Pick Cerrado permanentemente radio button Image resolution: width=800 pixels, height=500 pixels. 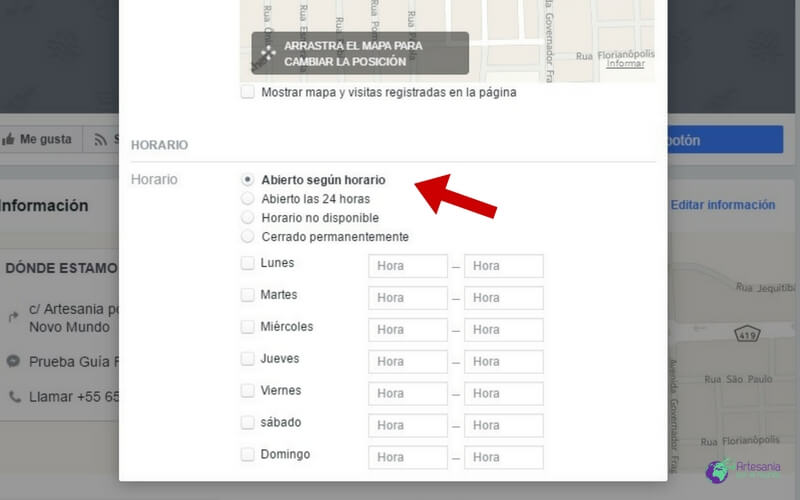[247, 237]
